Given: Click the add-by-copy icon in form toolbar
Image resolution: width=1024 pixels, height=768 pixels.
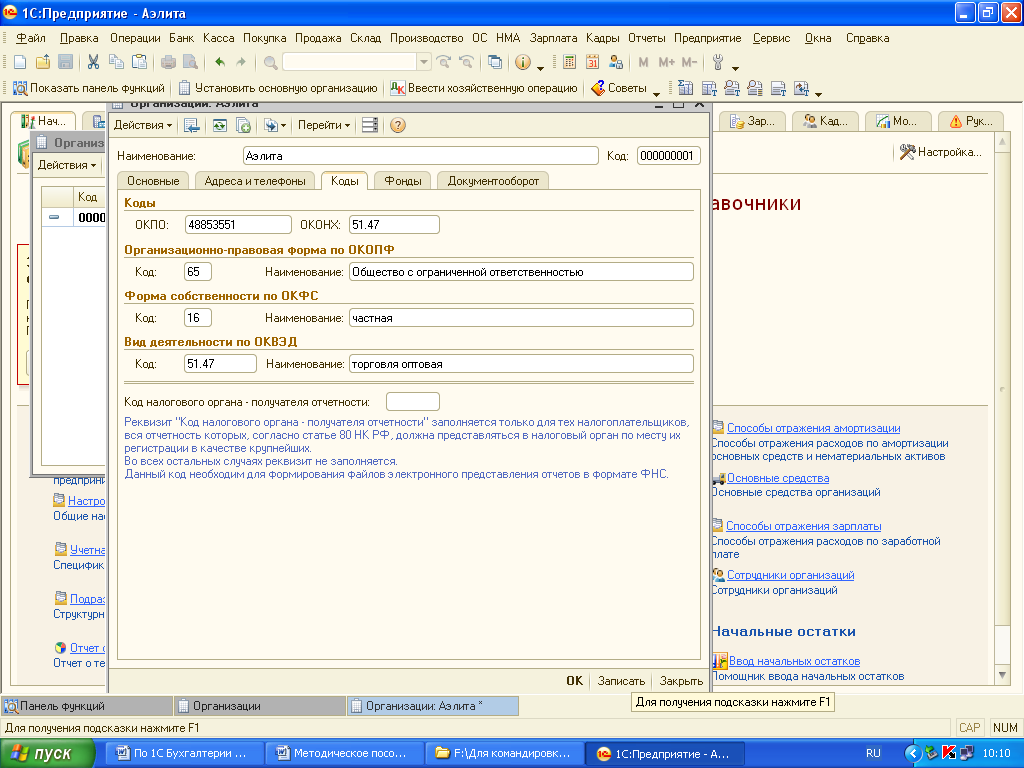Looking at the screenshot, I should point(244,125).
